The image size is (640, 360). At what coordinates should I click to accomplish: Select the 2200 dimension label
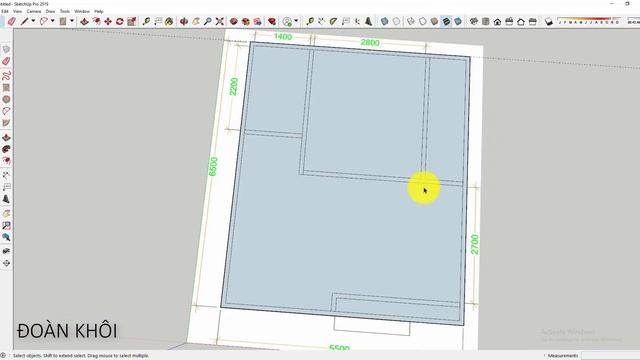[x=233, y=87]
